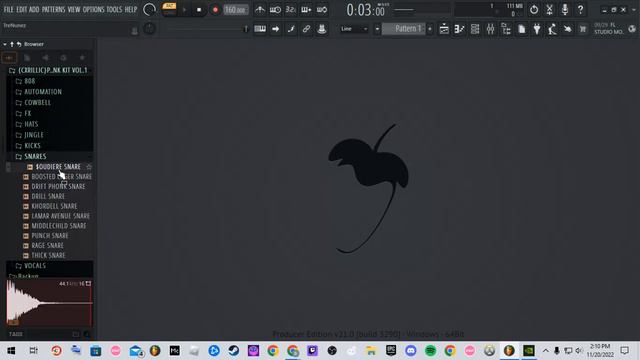Open project info document icon
640x360 pixels.
pyautogui.click(x=522, y=29)
